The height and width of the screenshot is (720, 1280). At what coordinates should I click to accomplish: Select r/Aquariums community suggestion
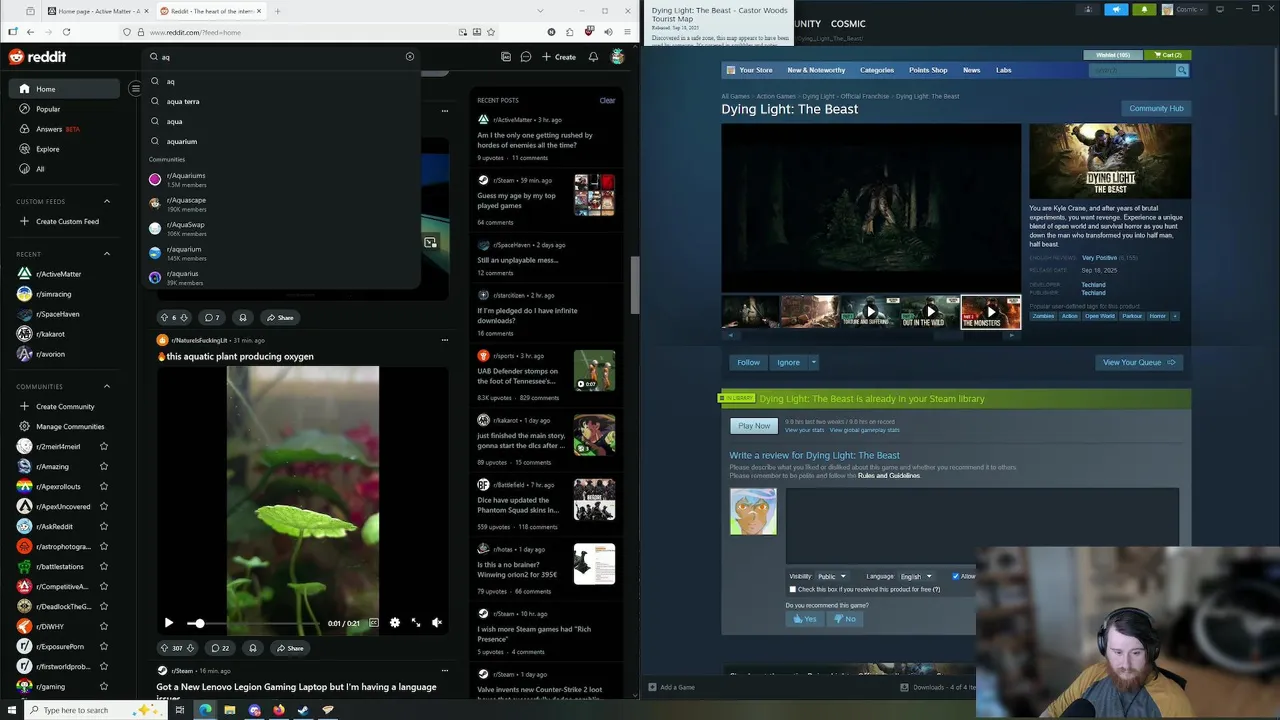pyautogui.click(x=280, y=179)
